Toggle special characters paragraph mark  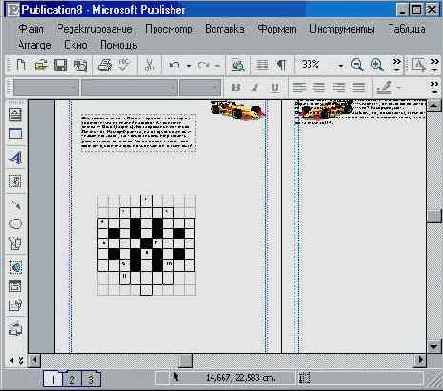(x=282, y=65)
